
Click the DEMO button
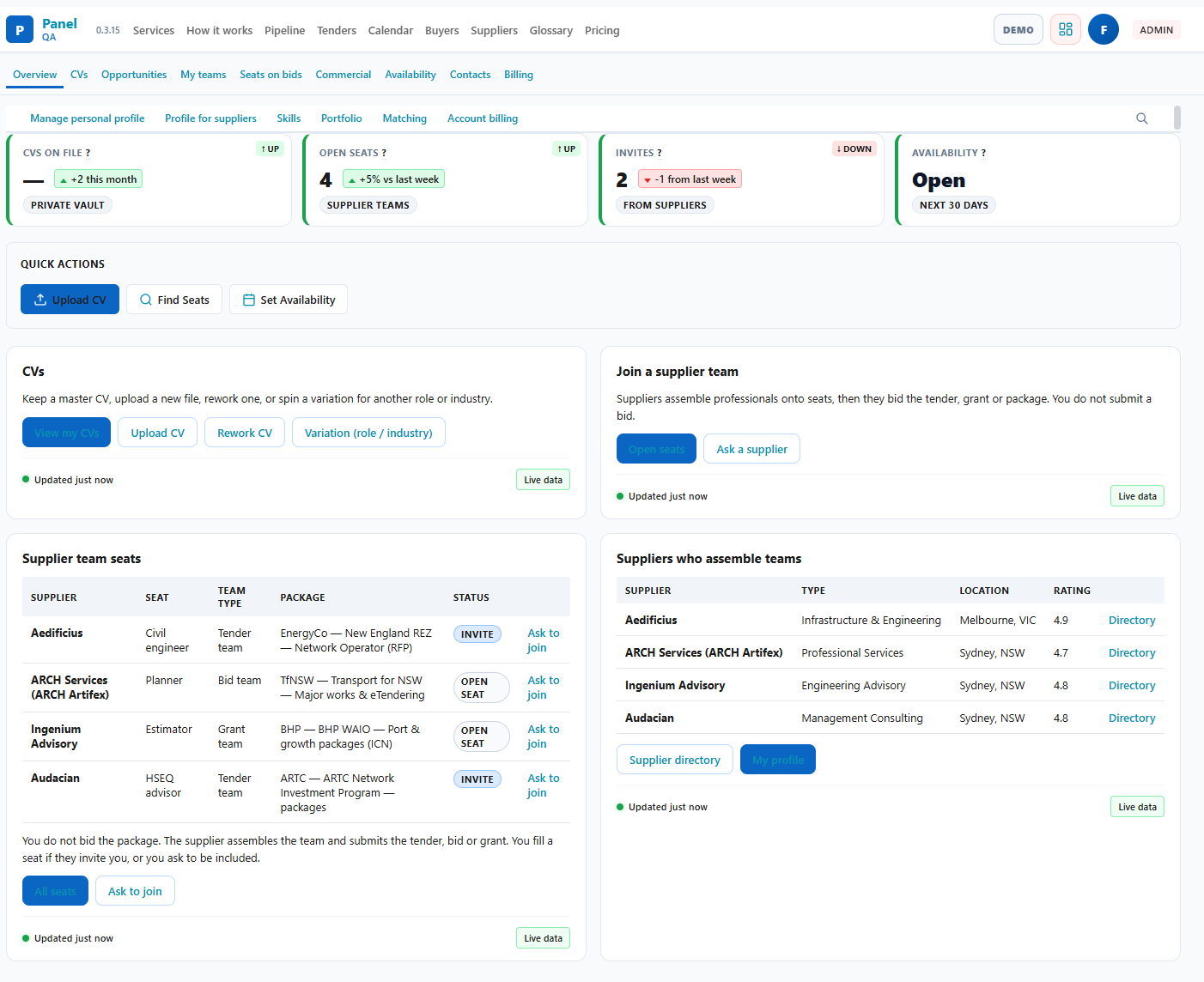pos(1019,29)
